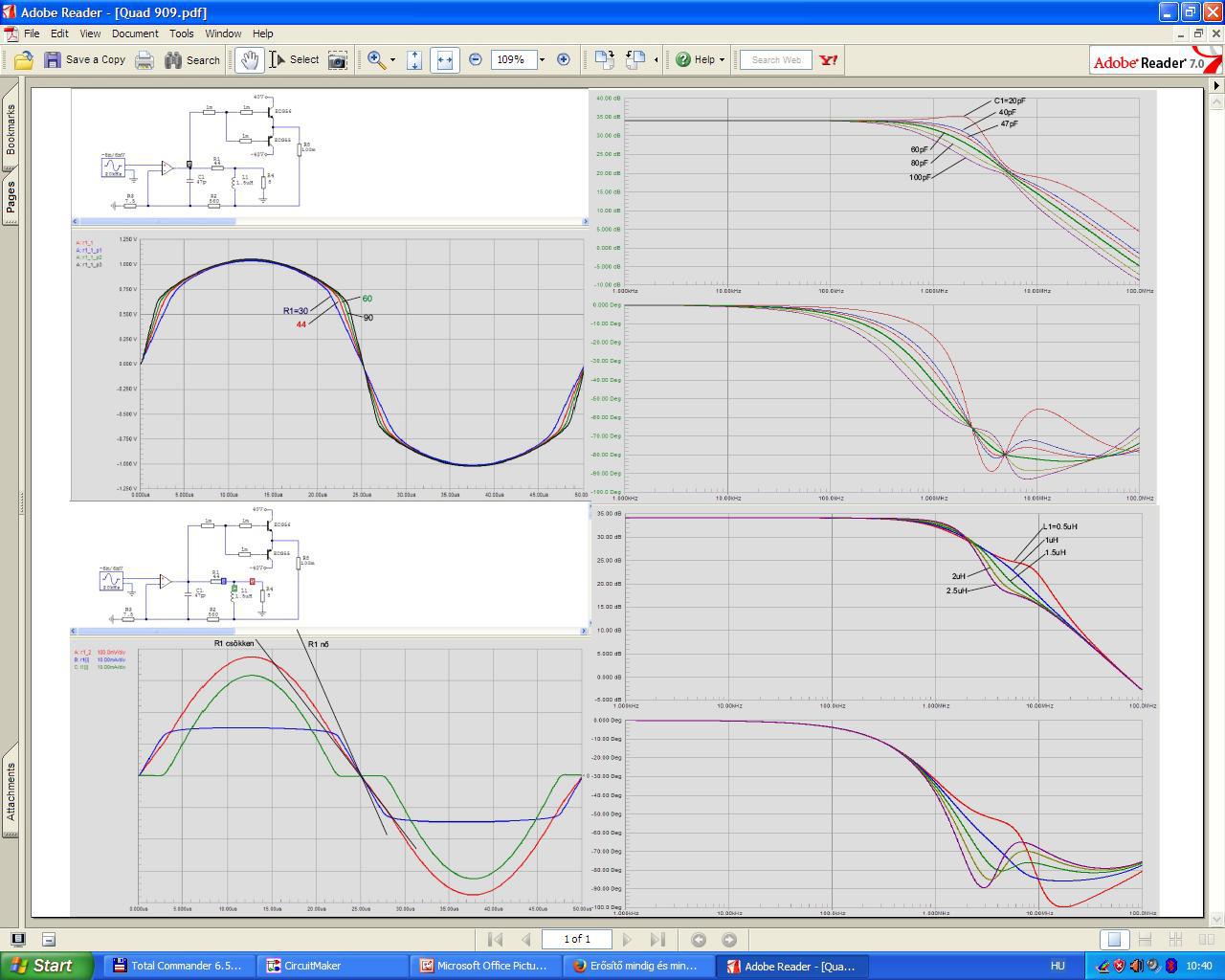1225x980 pixels.
Task: Switch to Single Page layout
Action: [x=1113, y=940]
